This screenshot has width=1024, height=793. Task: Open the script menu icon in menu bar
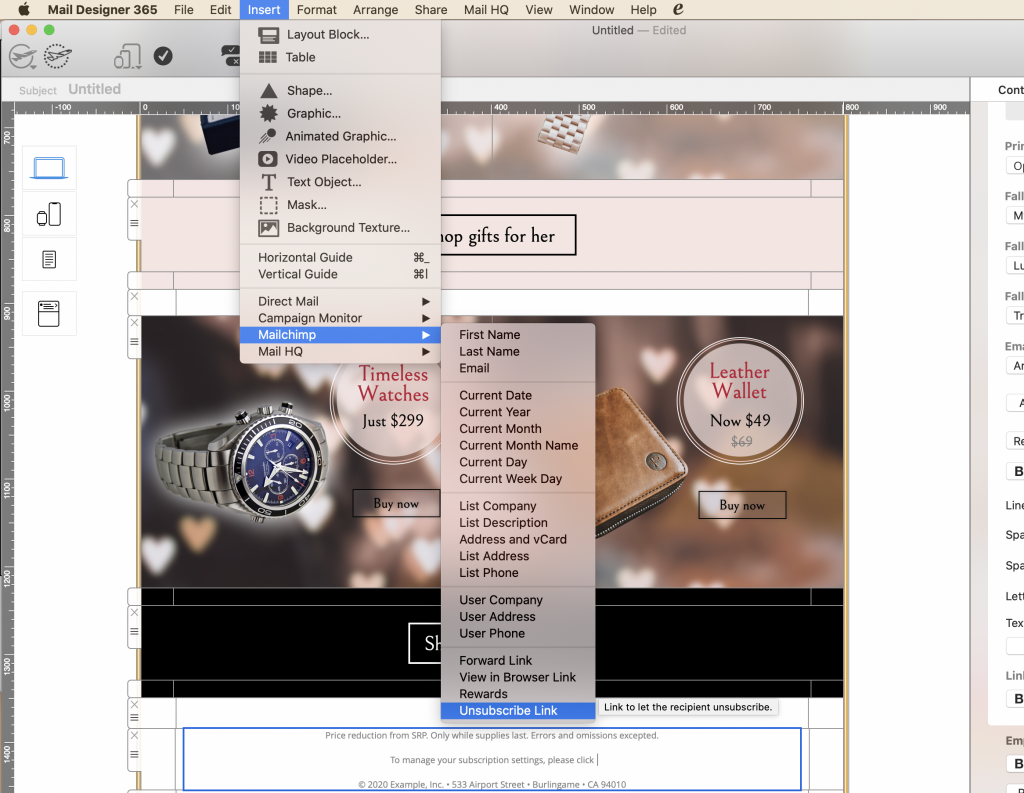679,9
